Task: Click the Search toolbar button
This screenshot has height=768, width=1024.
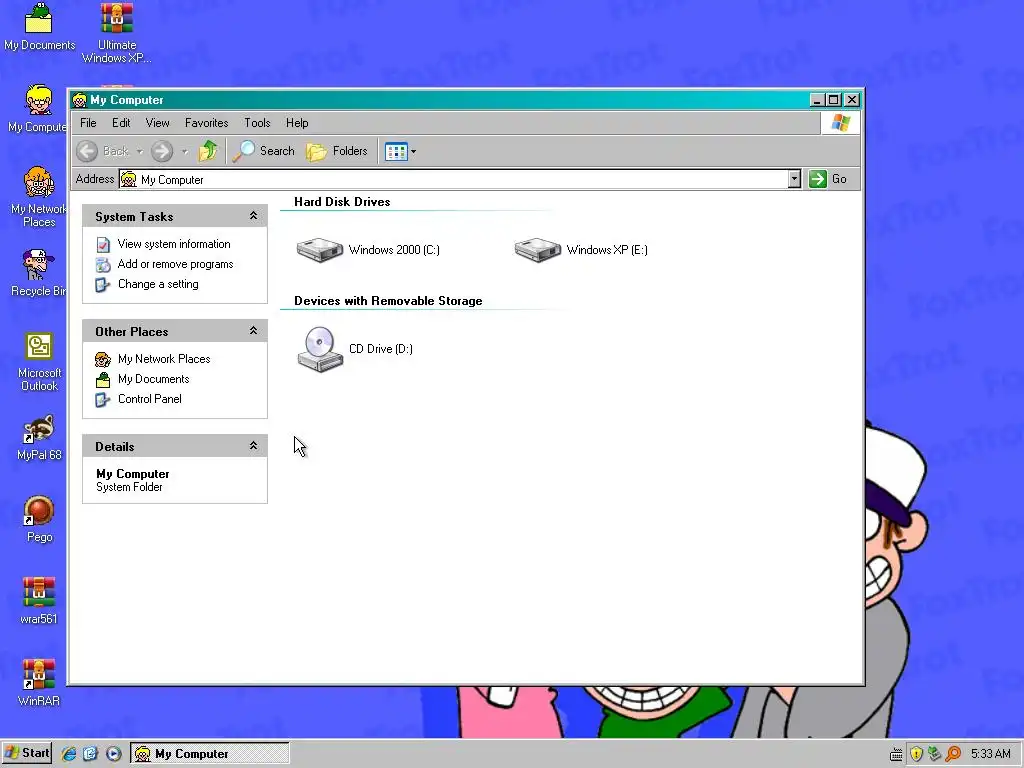Action: 263,151
